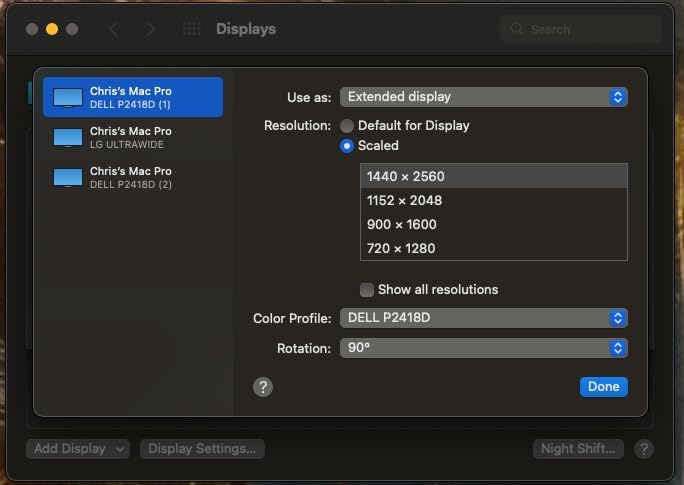
Task: Select the Scaled resolution option
Action: point(347,146)
